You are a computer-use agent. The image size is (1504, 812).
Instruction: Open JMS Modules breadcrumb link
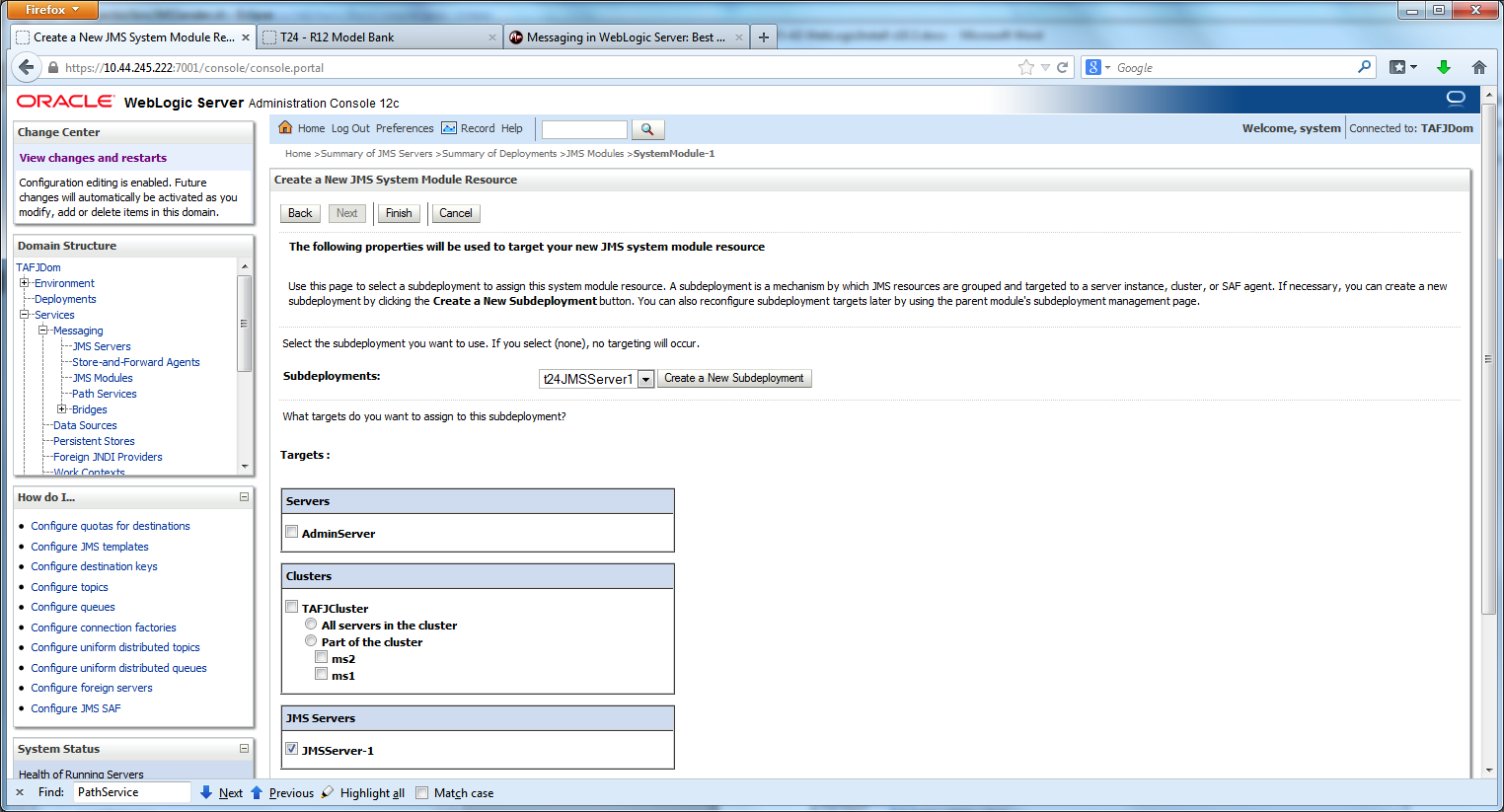tap(595, 154)
